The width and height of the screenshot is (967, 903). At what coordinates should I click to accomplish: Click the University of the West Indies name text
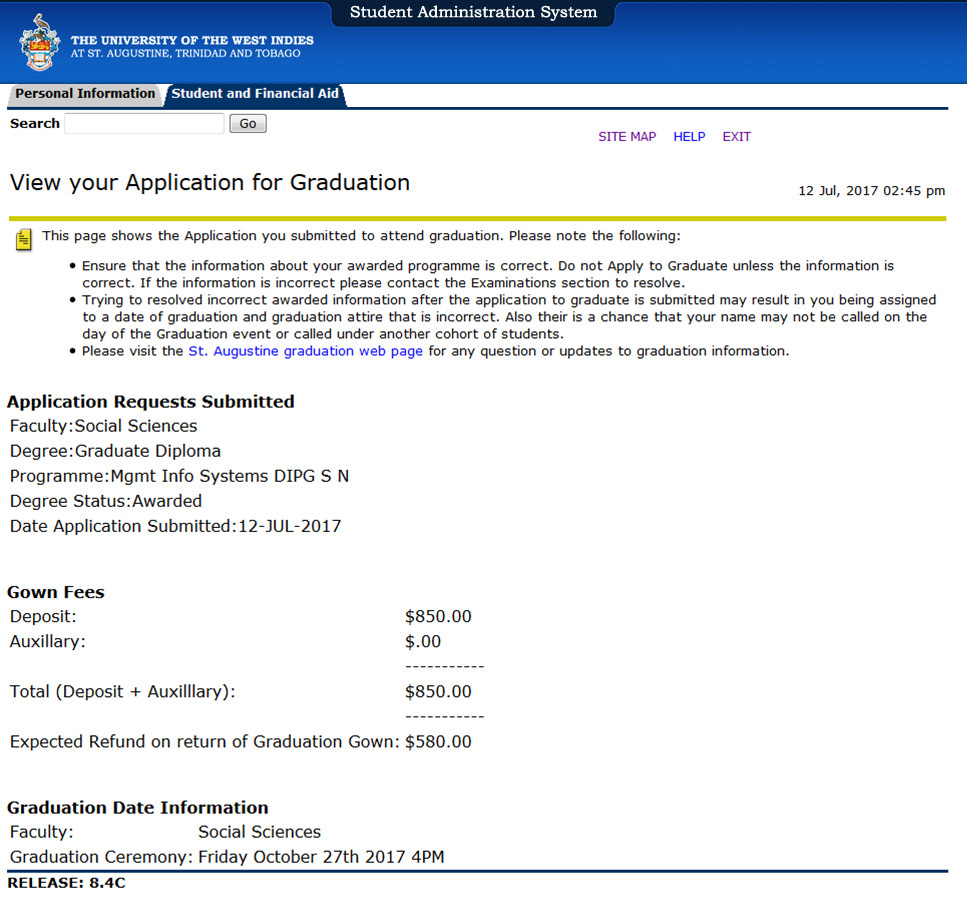[x=192, y=40]
